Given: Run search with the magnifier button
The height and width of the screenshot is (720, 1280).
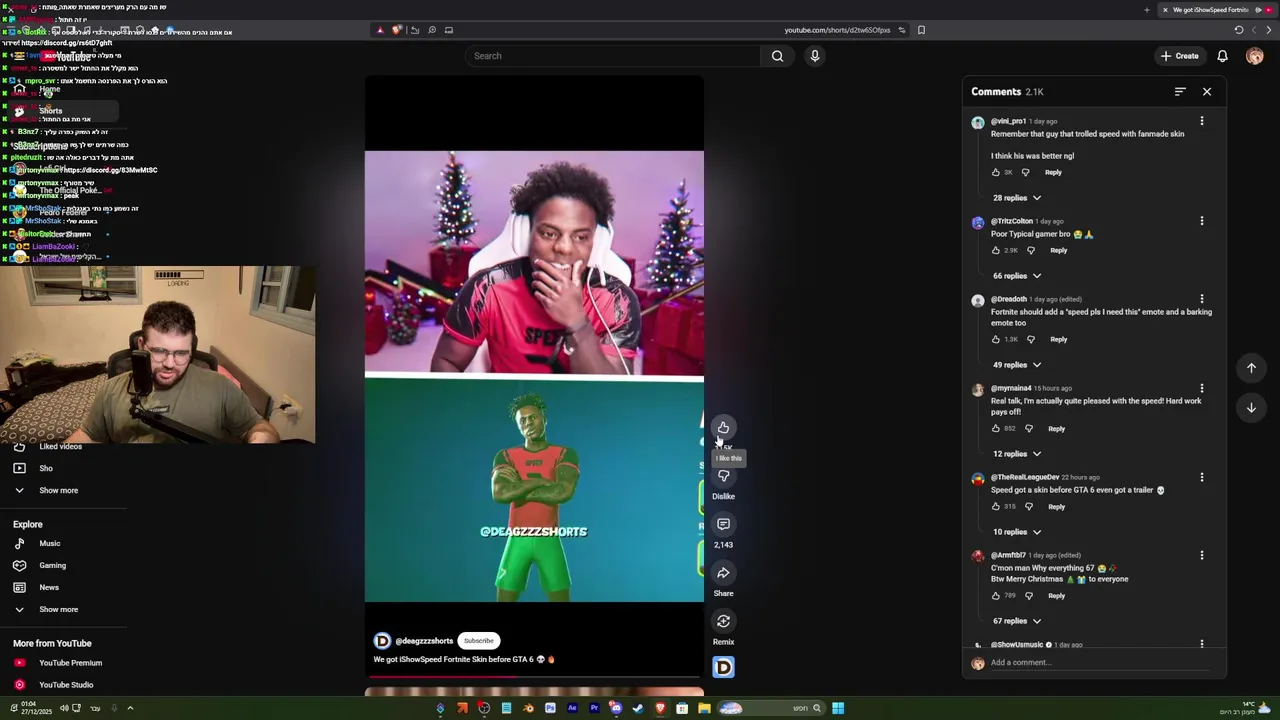Looking at the screenshot, I should [x=777, y=56].
